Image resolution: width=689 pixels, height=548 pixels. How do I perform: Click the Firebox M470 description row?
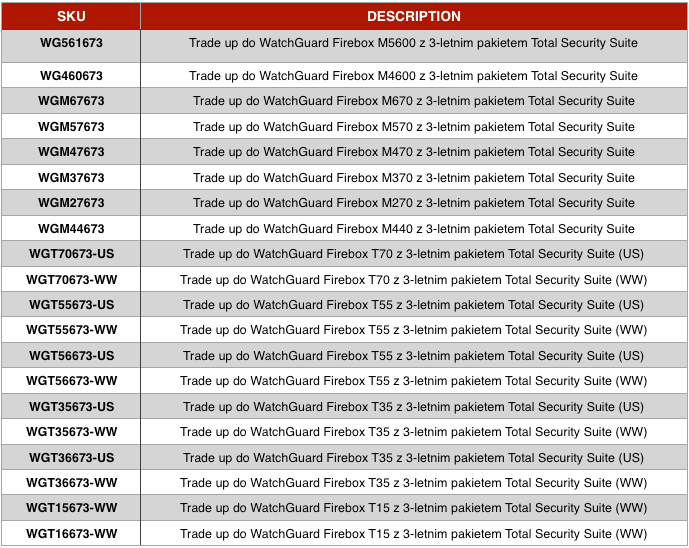(x=413, y=152)
